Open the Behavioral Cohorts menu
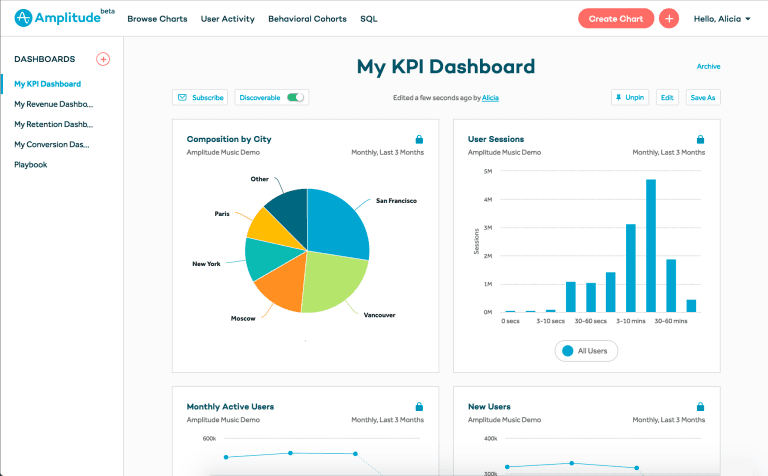Screen dimensions: 768x476 coord(307,18)
